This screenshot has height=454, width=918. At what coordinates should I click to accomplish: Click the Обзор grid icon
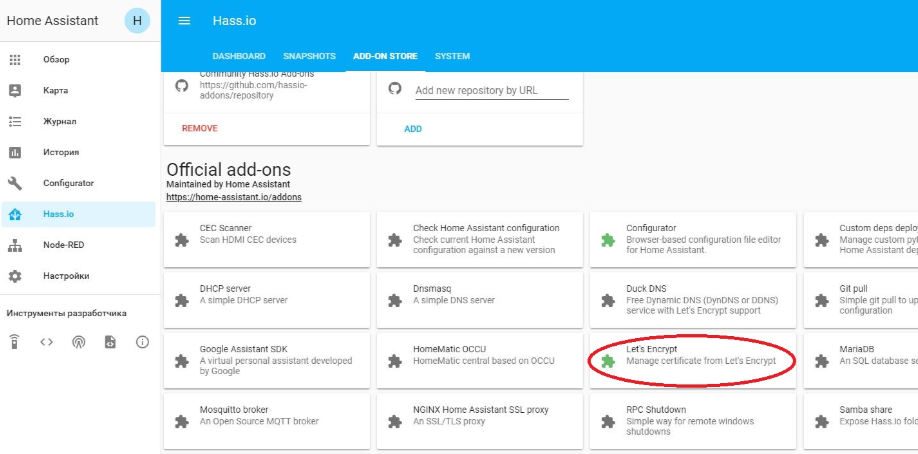point(15,60)
